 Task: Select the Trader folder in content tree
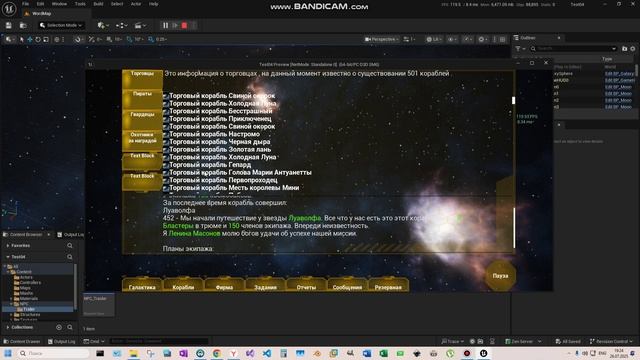click(x=29, y=309)
